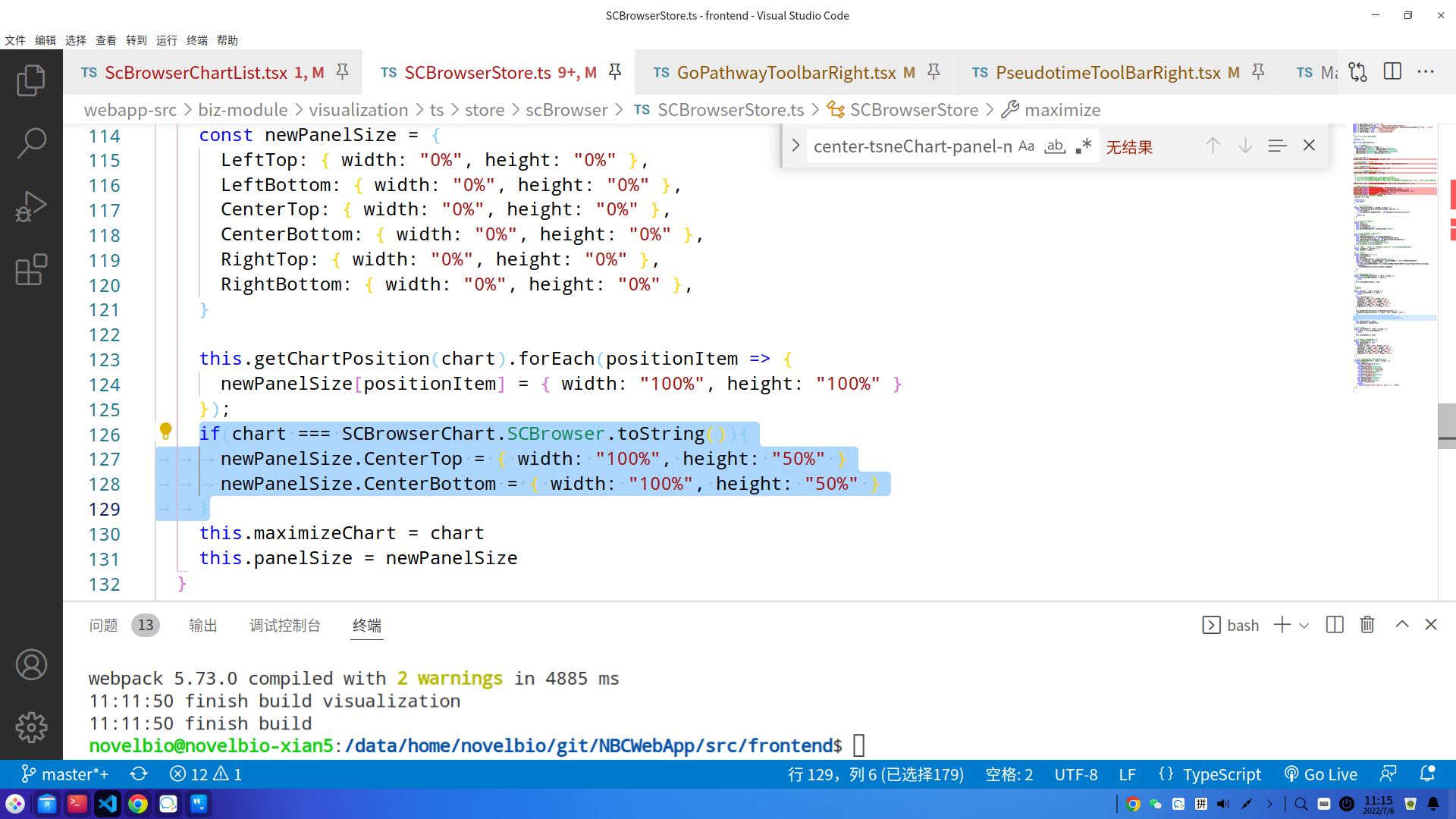Toggle regular expression search option
The image size is (1456, 819).
(x=1084, y=146)
